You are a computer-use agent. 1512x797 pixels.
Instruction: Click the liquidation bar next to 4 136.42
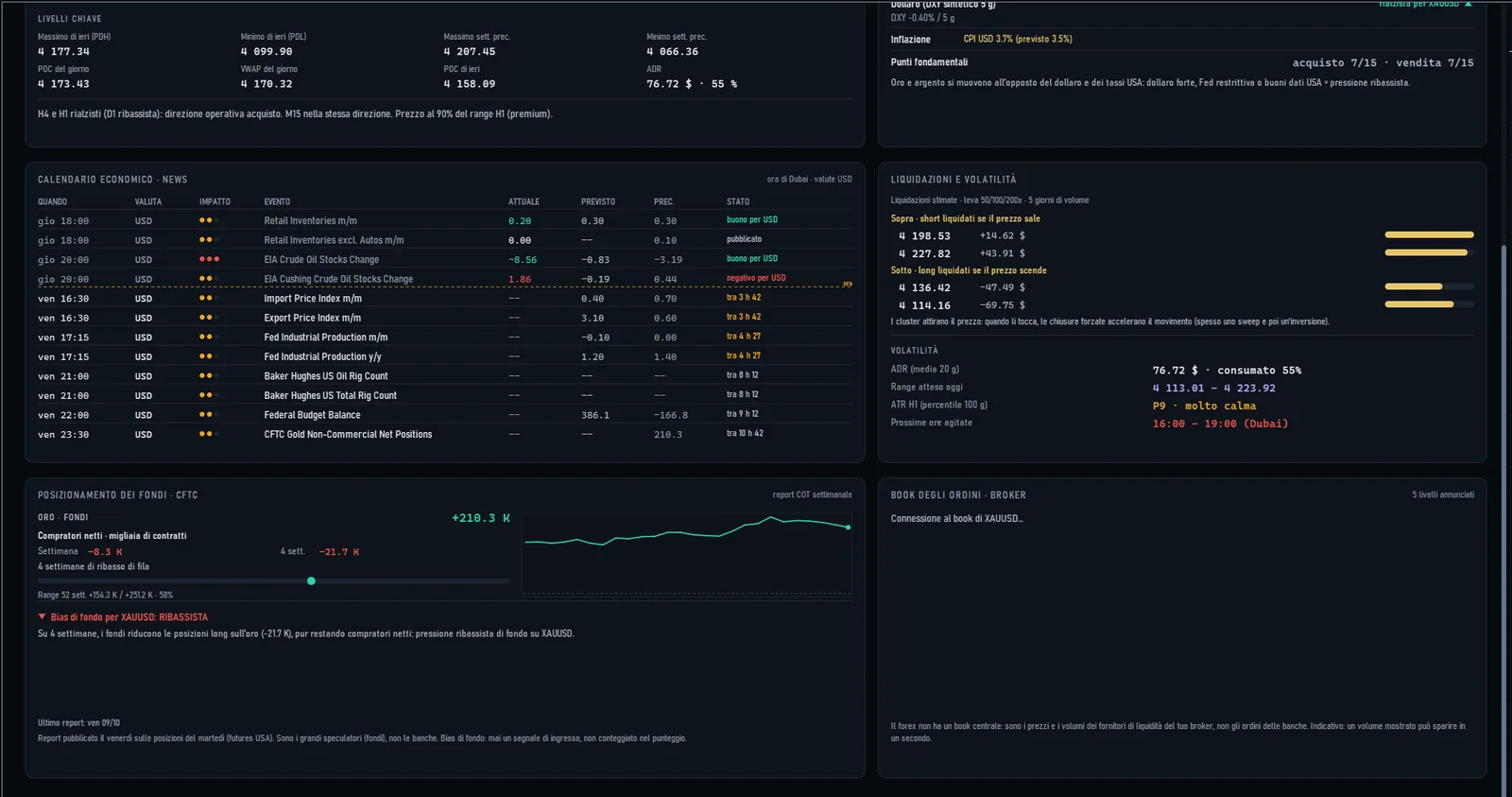pos(1429,286)
